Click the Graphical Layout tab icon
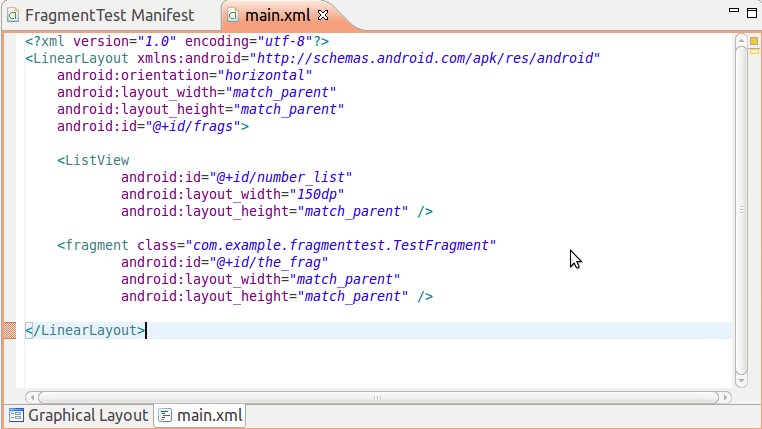The height and width of the screenshot is (429, 762). click(x=16, y=416)
